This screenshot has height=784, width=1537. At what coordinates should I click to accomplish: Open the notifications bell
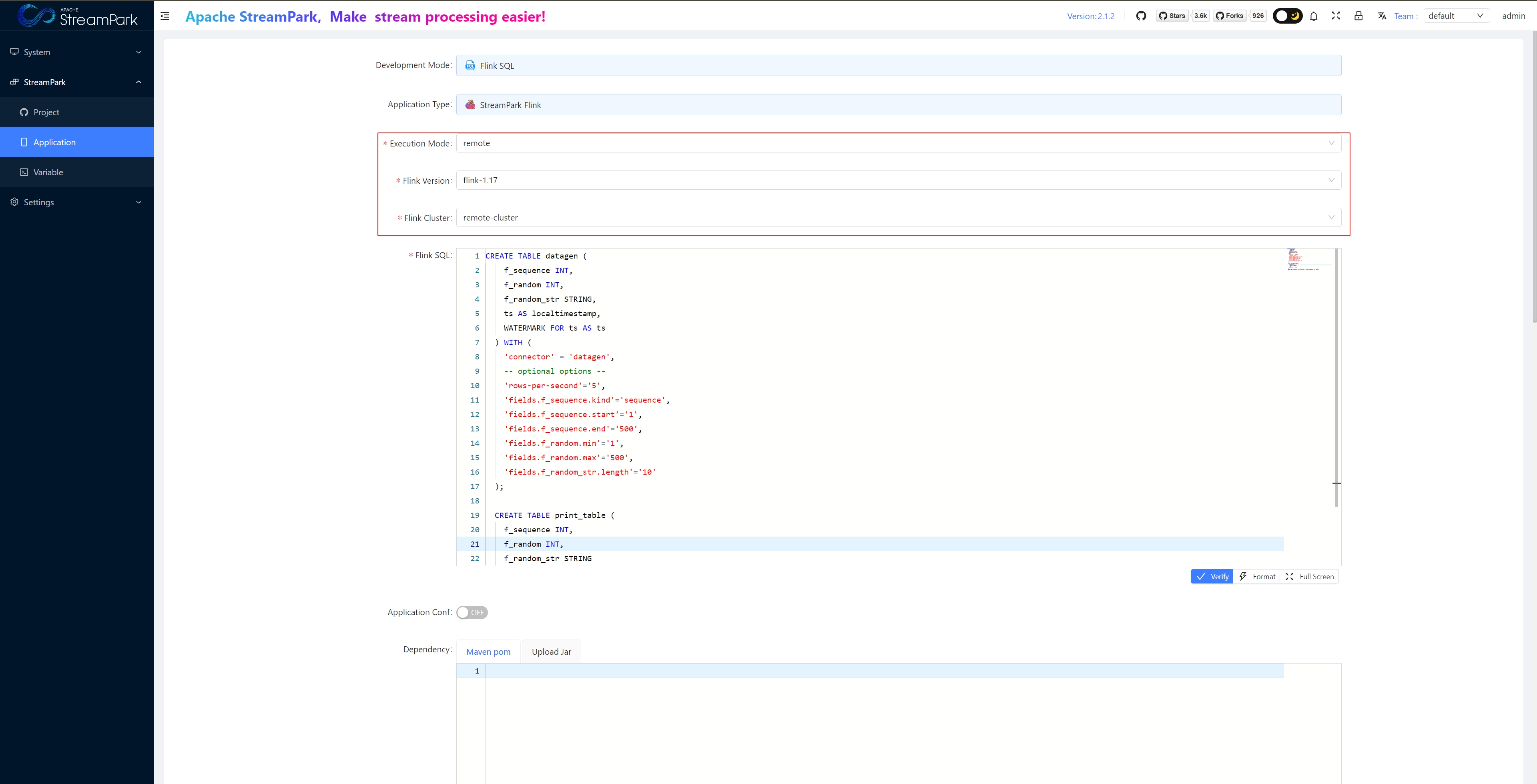1313,16
